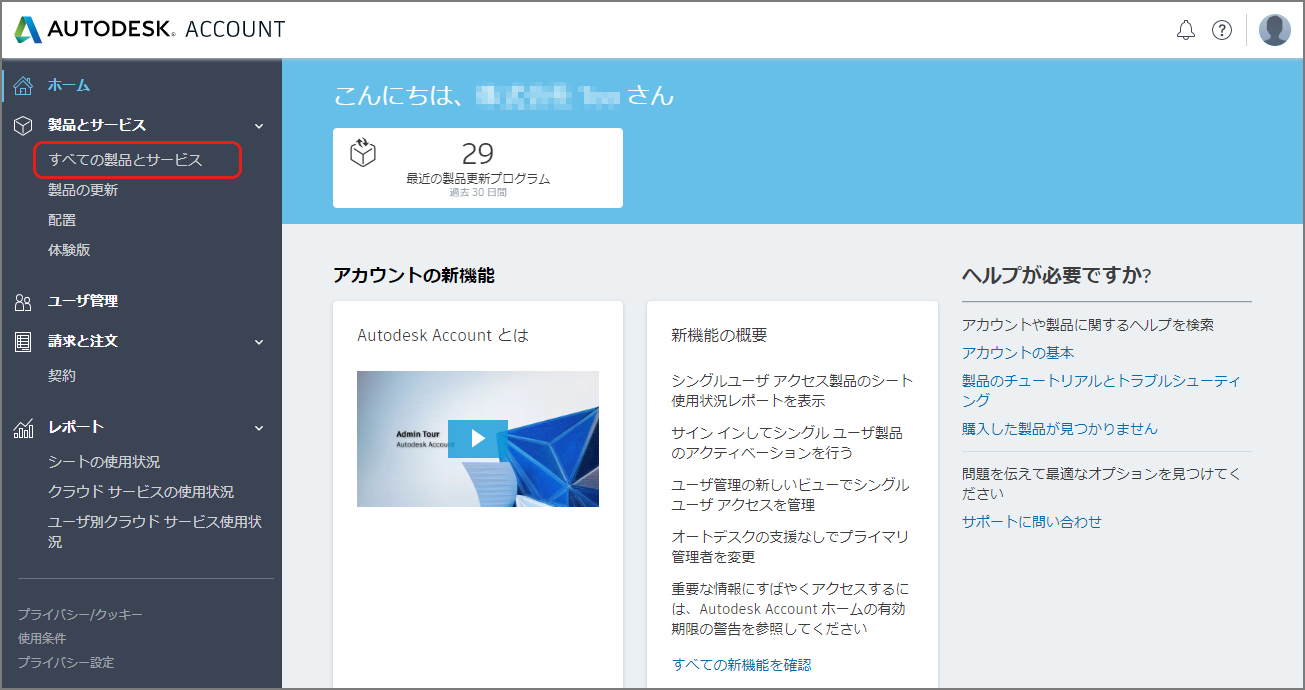
Task: Click the ユーザ管理 people icon
Action: pyautogui.click(x=24, y=301)
